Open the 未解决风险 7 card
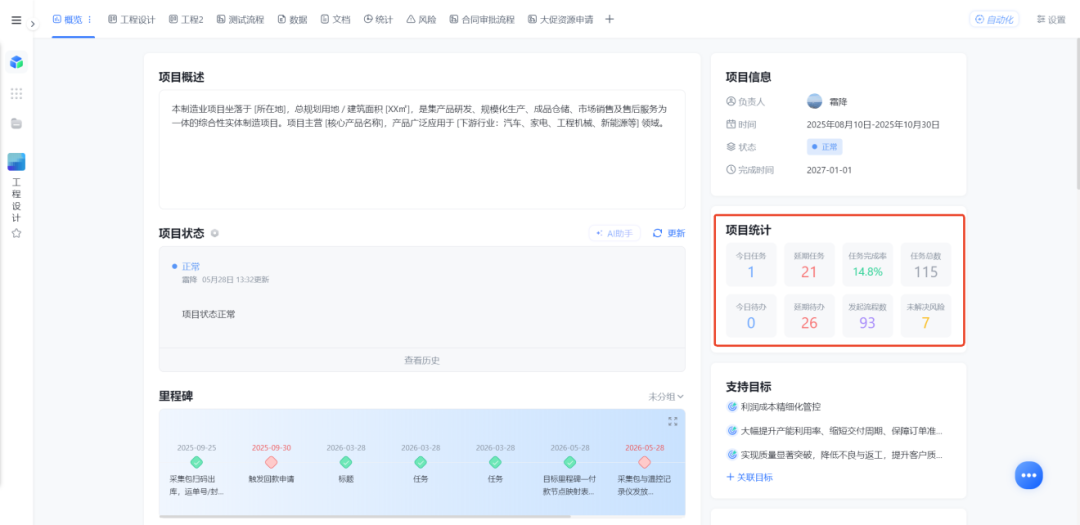The height and width of the screenshot is (525, 1080). pos(926,316)
